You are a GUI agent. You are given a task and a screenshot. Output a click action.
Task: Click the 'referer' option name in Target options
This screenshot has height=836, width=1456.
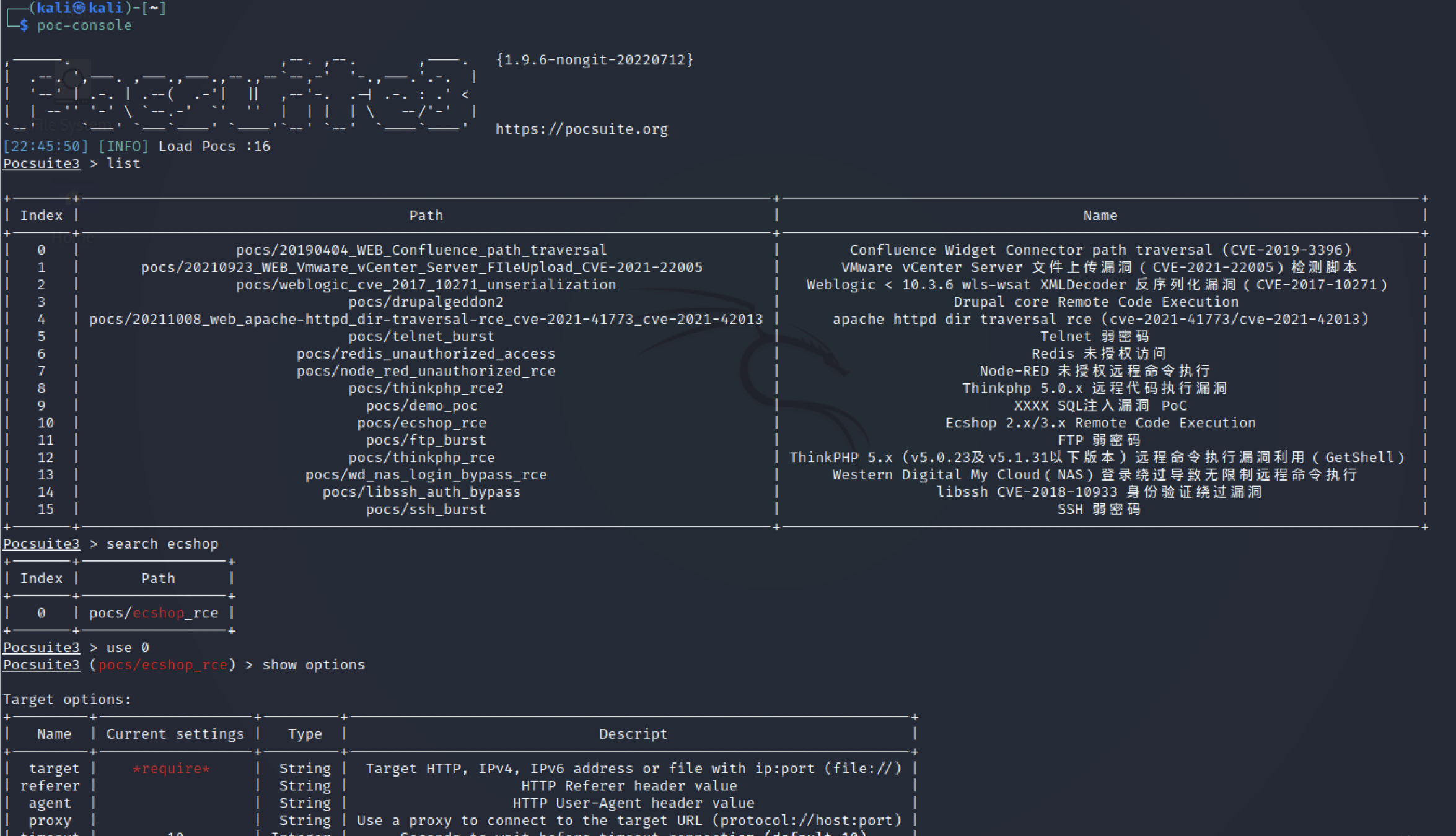pos(50,786)
